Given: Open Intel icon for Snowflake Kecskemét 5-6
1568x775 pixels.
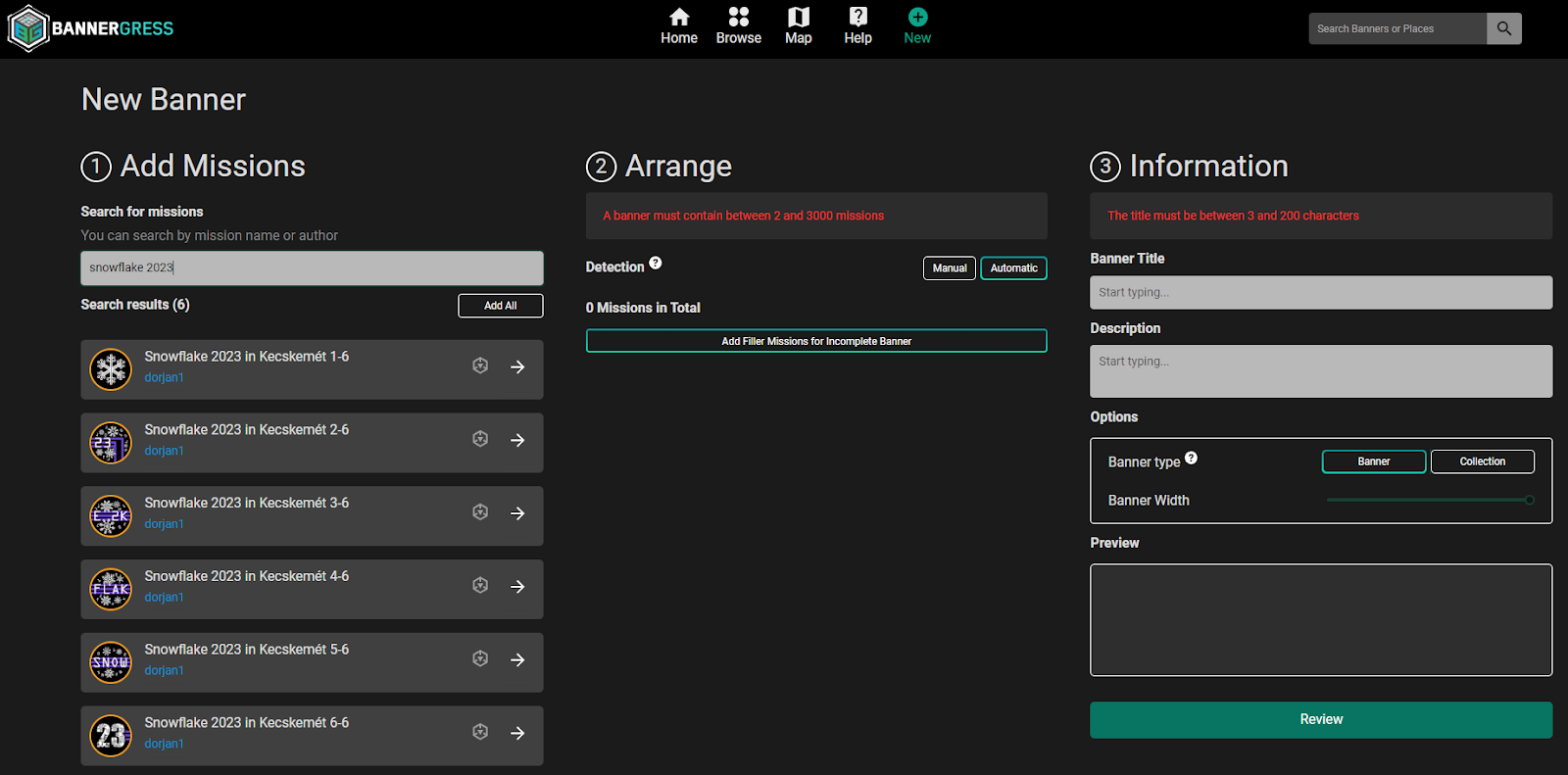Looking at the screenshot, I should [480, 658].
